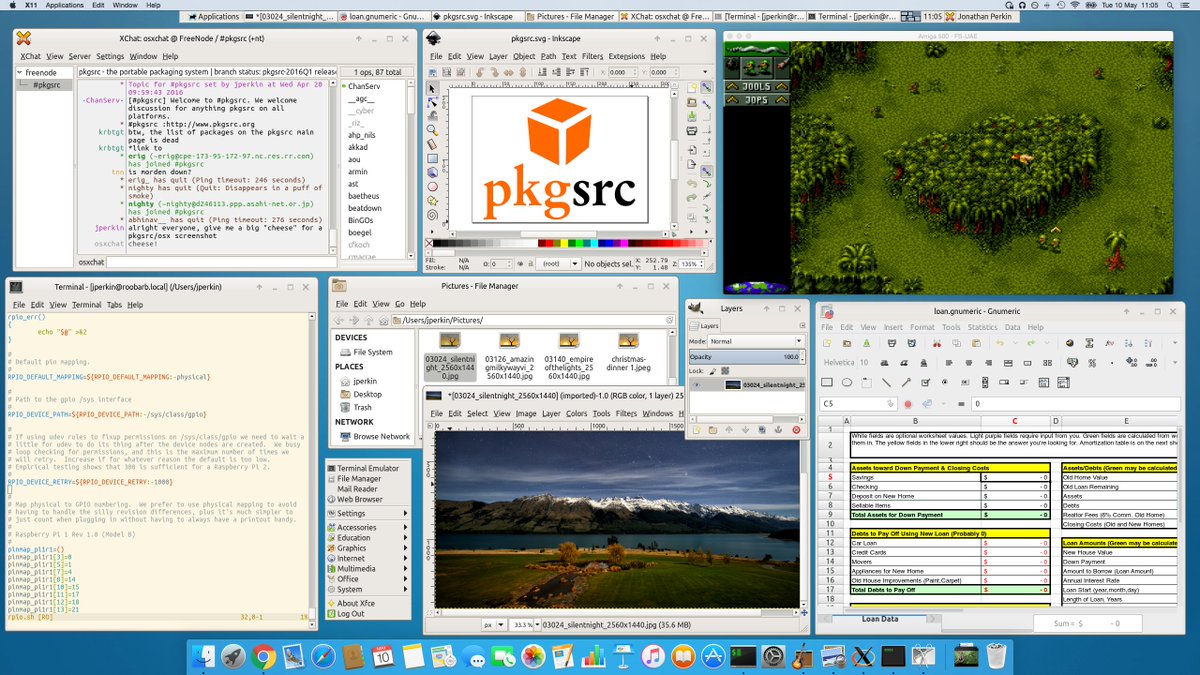Open Gnumeric Statistics menu
Viewport: 1200px width, 675px height.
(982, 327)
